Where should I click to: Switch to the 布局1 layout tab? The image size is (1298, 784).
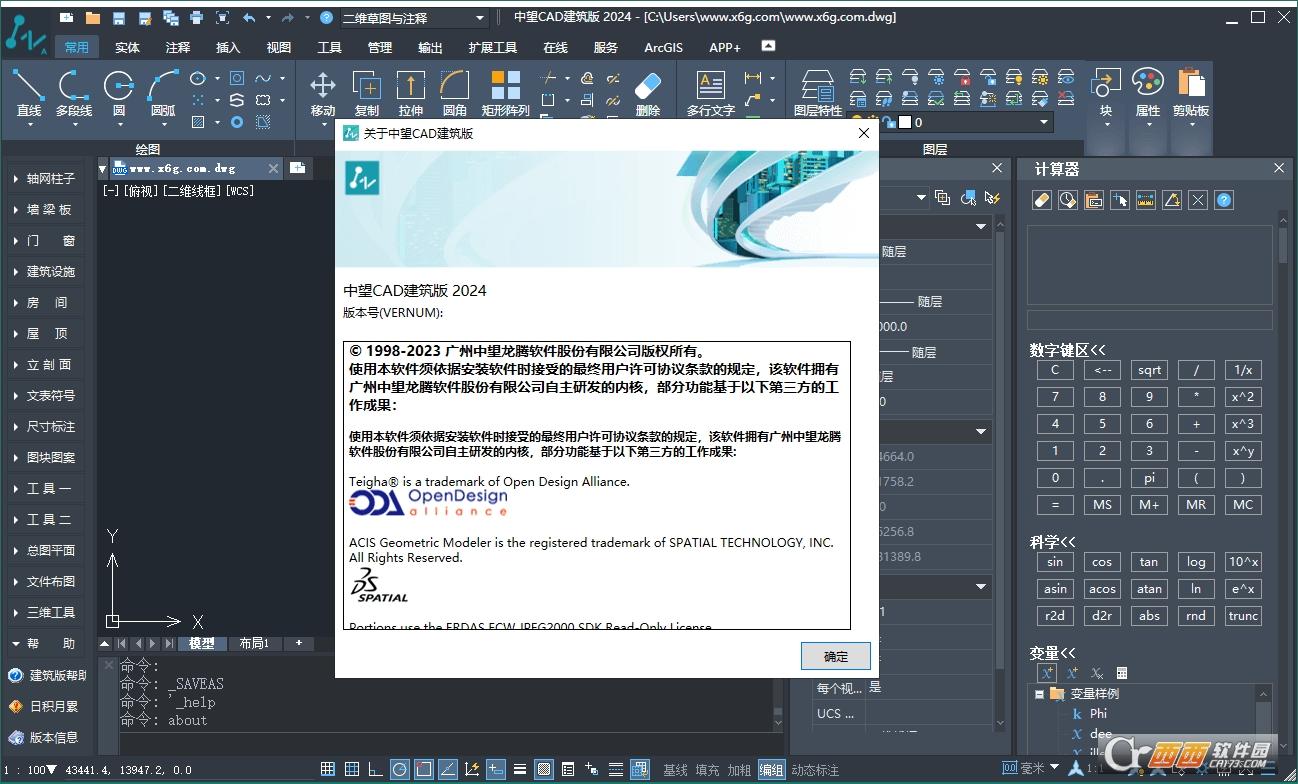coord(254,643)
